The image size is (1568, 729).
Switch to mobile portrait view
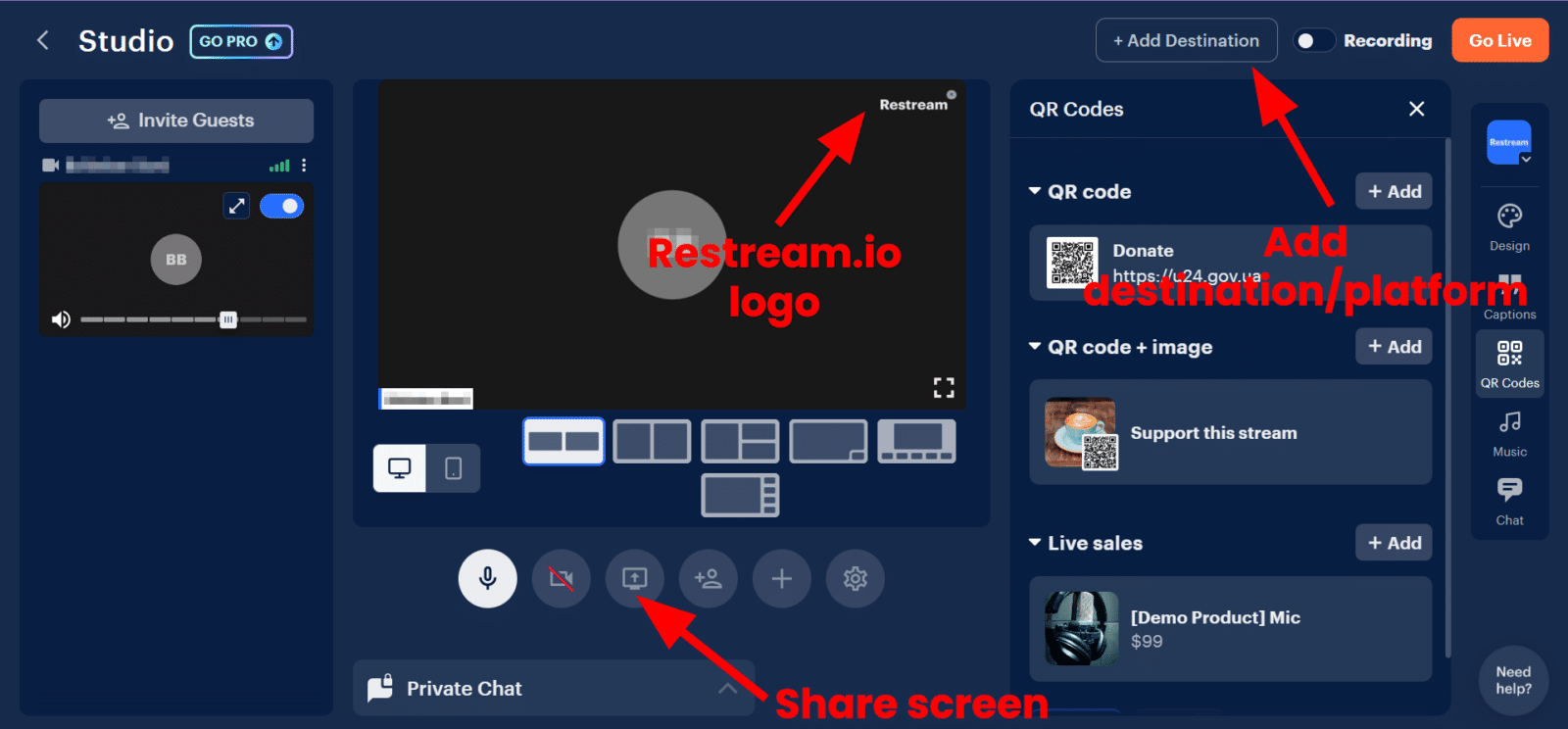coord(453,468)
